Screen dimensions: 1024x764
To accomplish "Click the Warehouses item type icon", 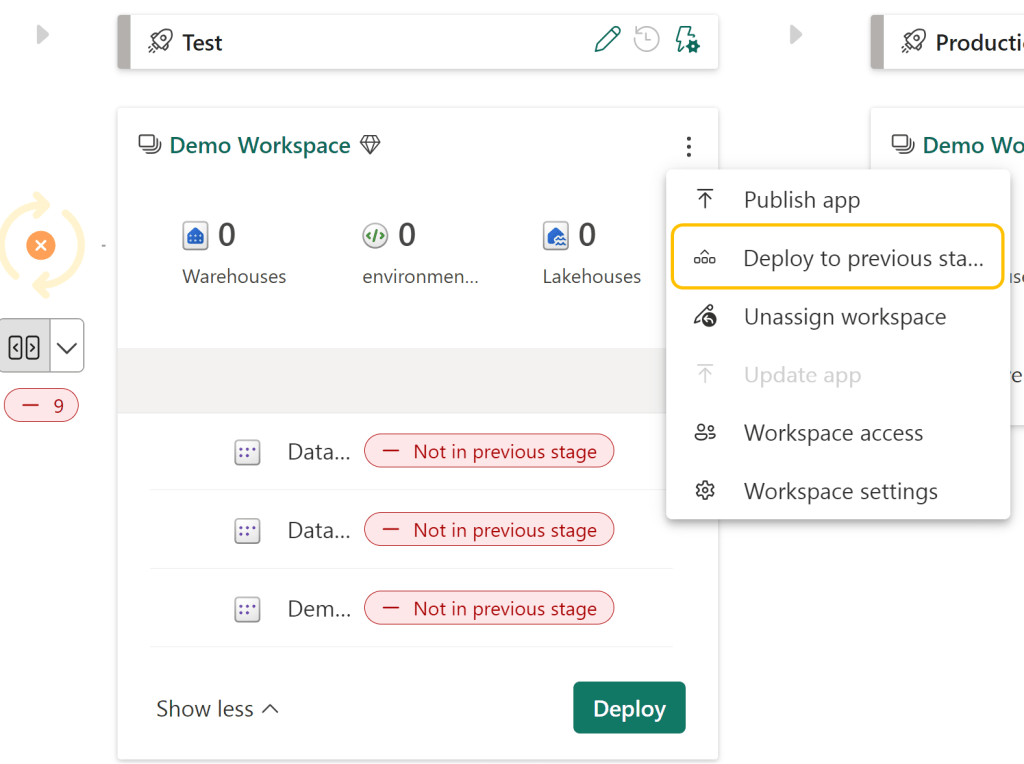I will point(195,236).
